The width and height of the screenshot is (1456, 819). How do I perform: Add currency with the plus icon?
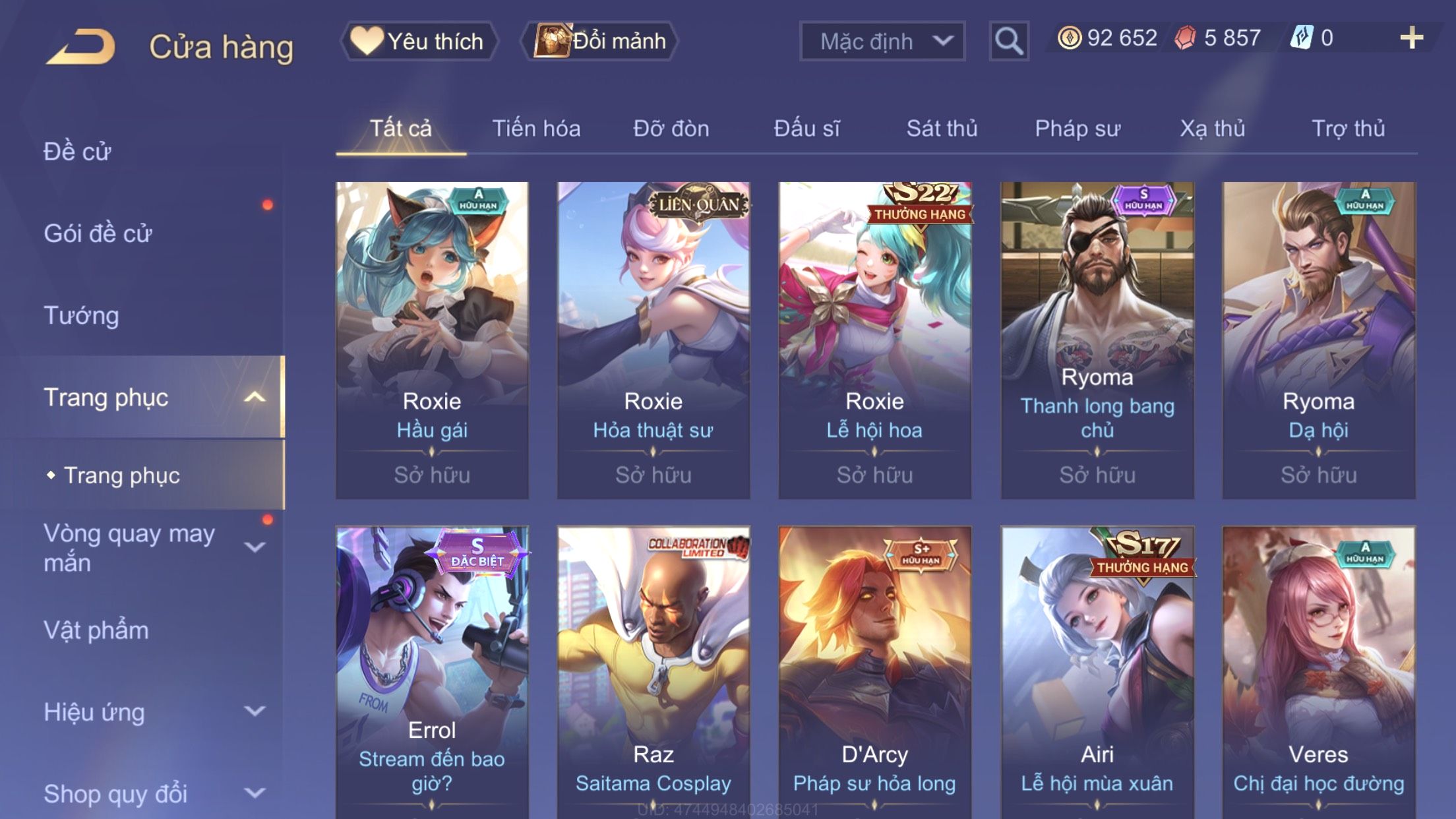pyautogui.click(x=1411, y=38)
